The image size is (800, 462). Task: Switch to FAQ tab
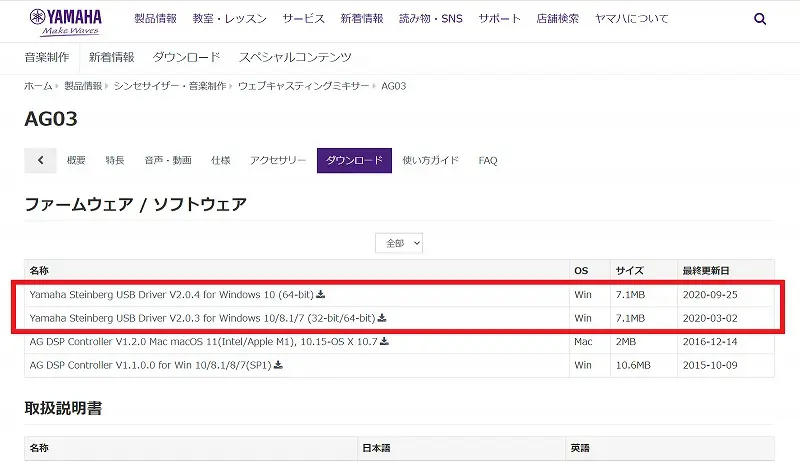click(x=488, y=160)
